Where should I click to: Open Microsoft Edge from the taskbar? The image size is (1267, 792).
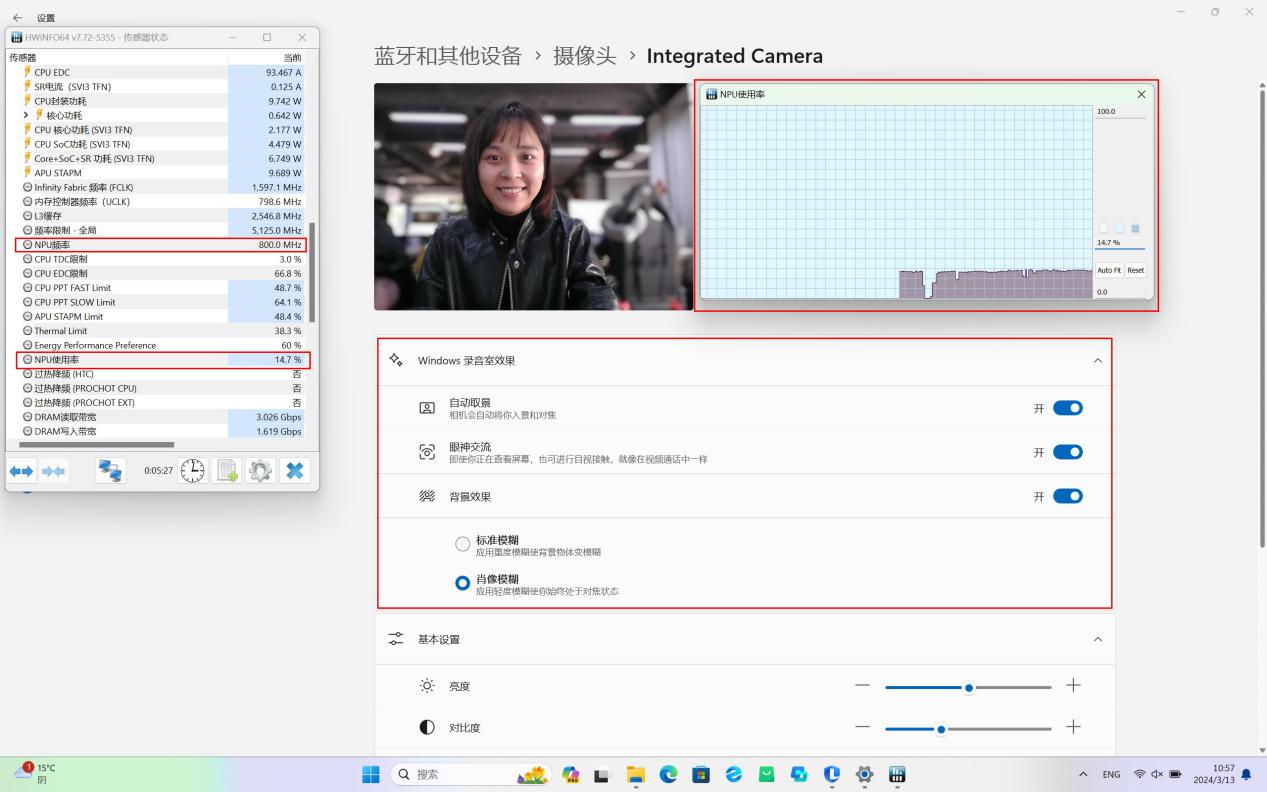[x=668, y=775]
